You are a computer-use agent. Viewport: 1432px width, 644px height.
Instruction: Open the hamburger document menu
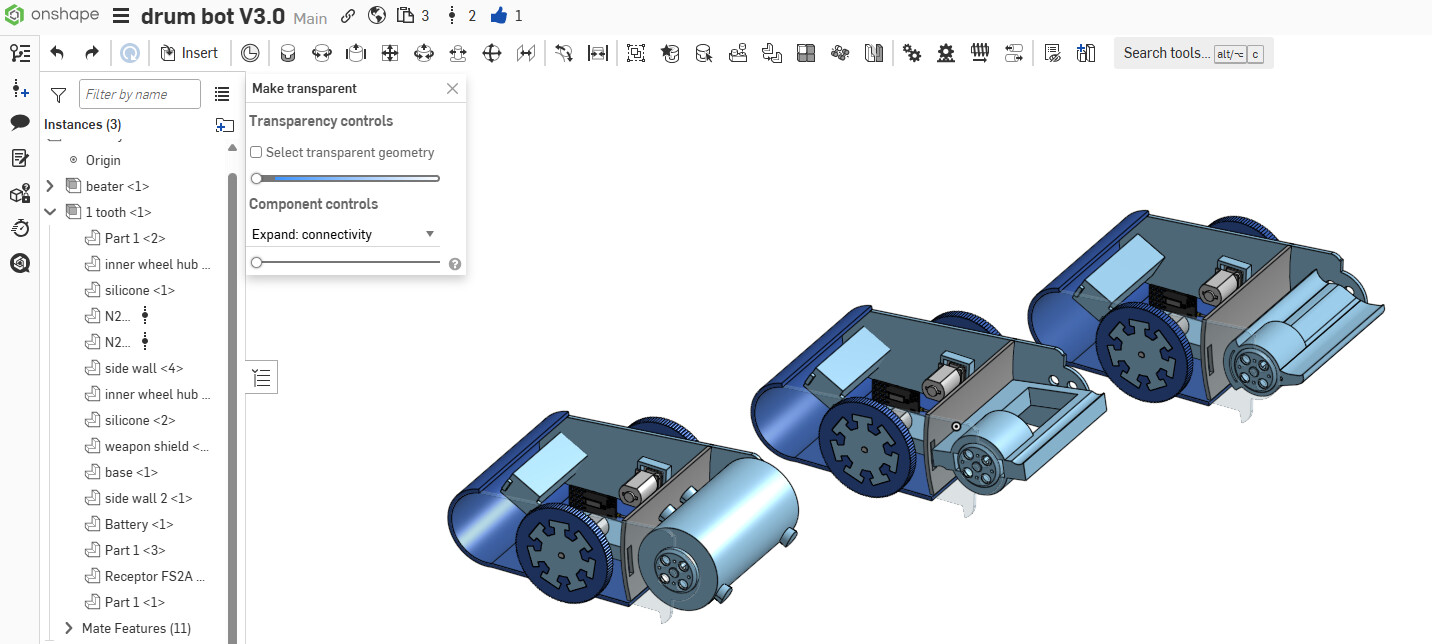(120, 17)
